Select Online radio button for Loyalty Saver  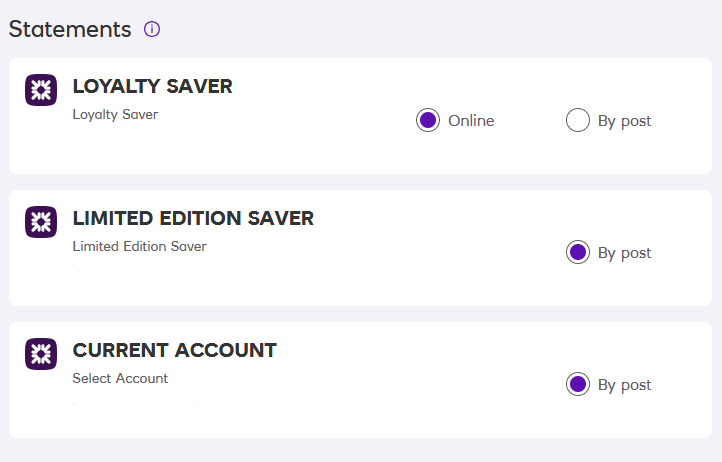tap(427, 121)
